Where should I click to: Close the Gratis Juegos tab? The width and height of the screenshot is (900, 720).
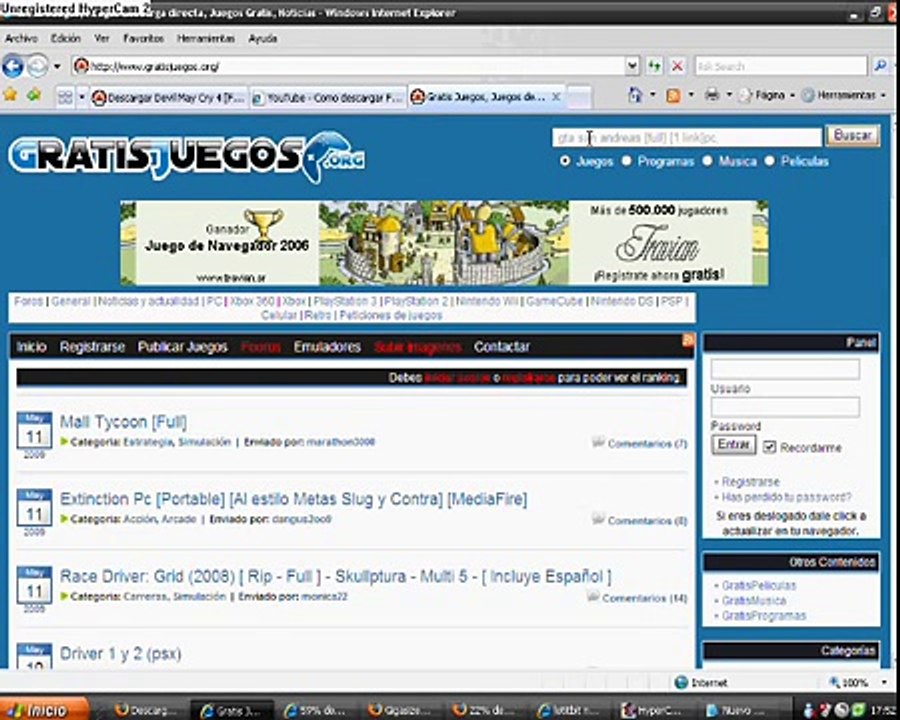(x=556, y=97)
